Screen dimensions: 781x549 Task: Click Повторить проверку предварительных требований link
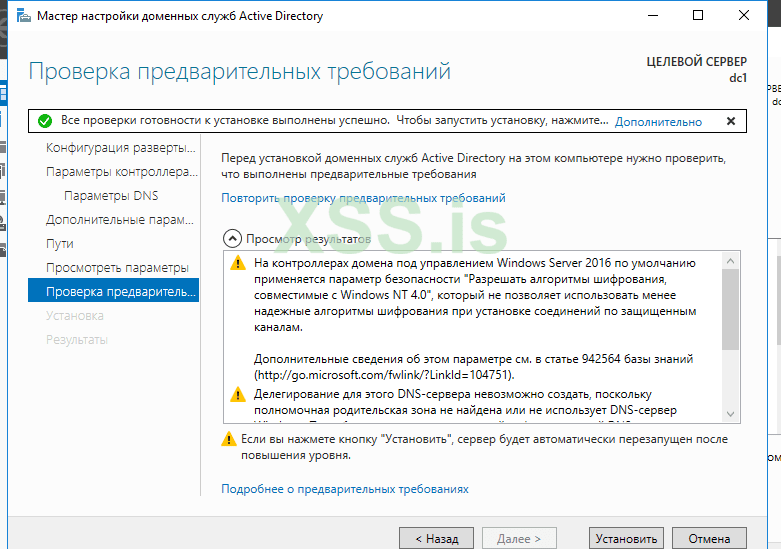(x=363, y=198)
